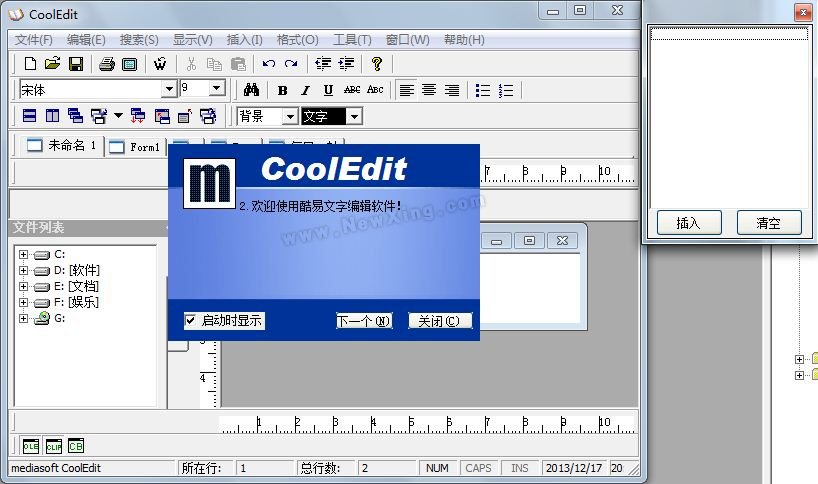Open the font size 9 dropdown

pos(217,88)
